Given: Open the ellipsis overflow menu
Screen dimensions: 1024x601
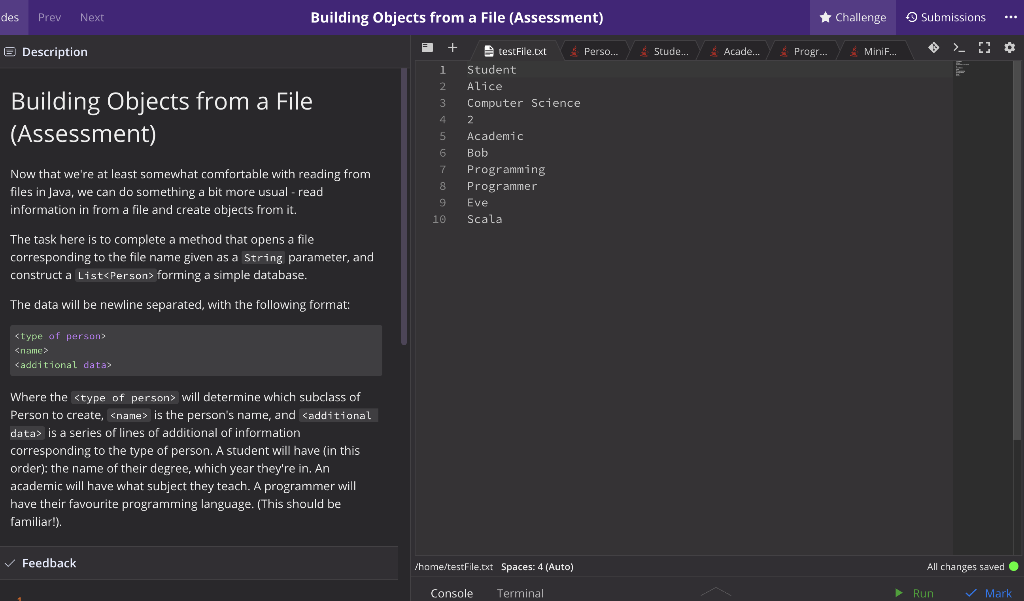Looking at the screenshot, I should point(1009,17).
